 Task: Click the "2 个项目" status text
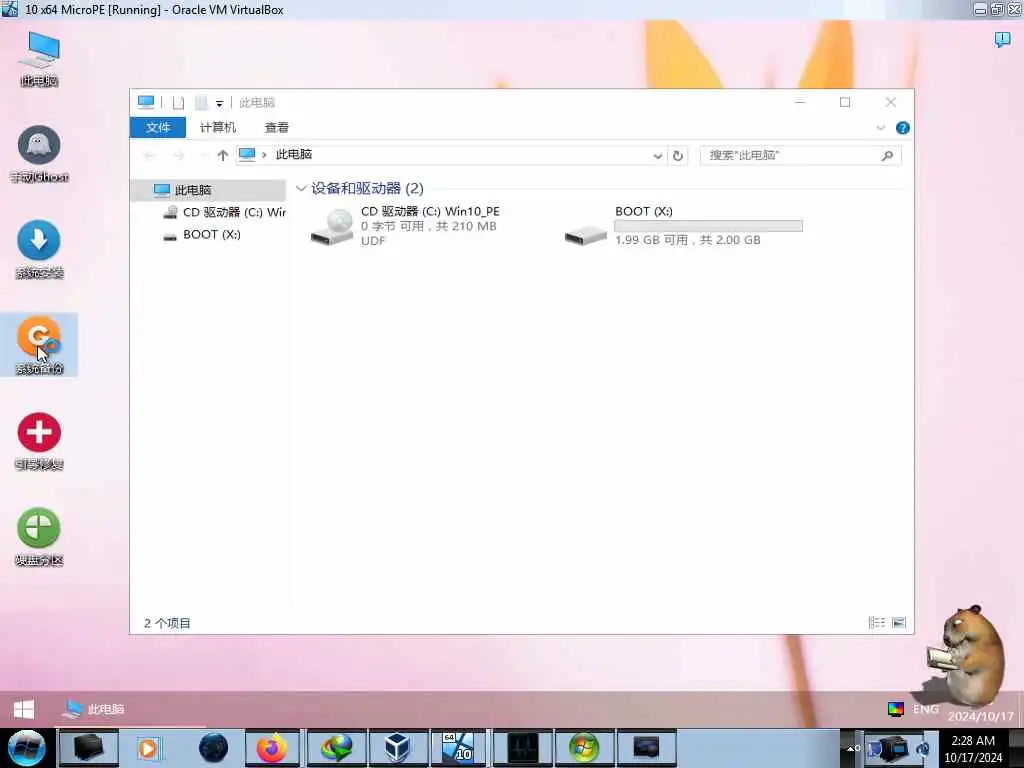(x=167, y=623)
